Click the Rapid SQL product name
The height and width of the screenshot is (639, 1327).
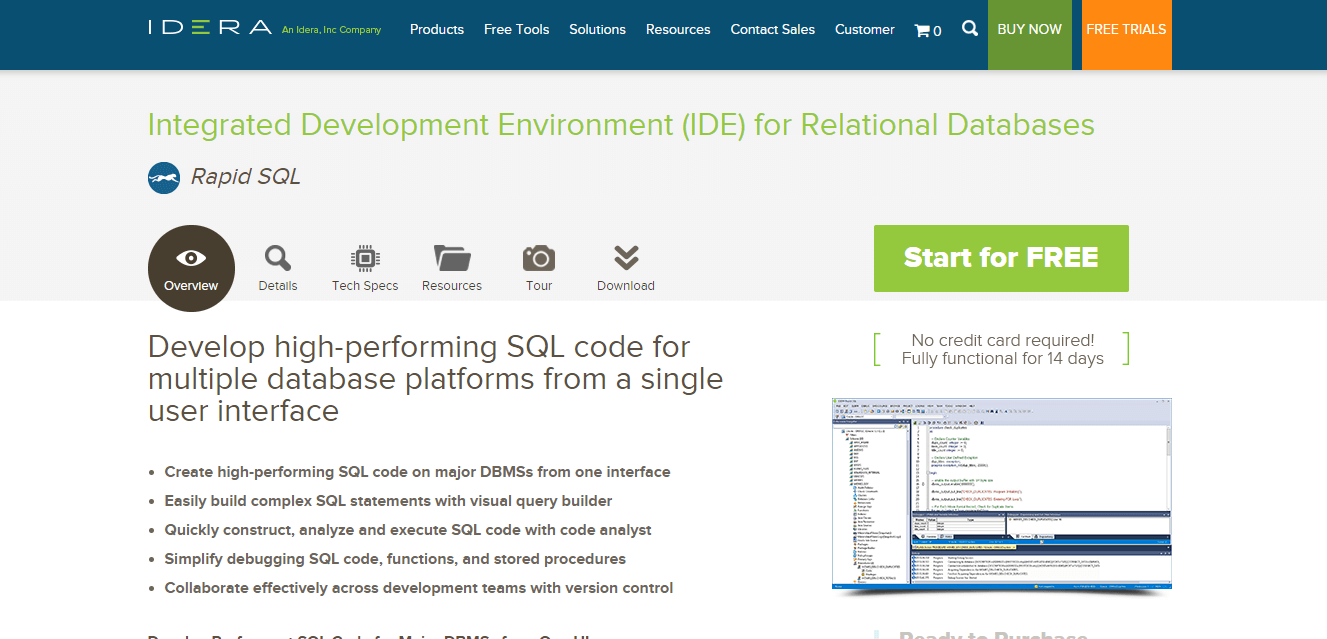click(245, 177)
